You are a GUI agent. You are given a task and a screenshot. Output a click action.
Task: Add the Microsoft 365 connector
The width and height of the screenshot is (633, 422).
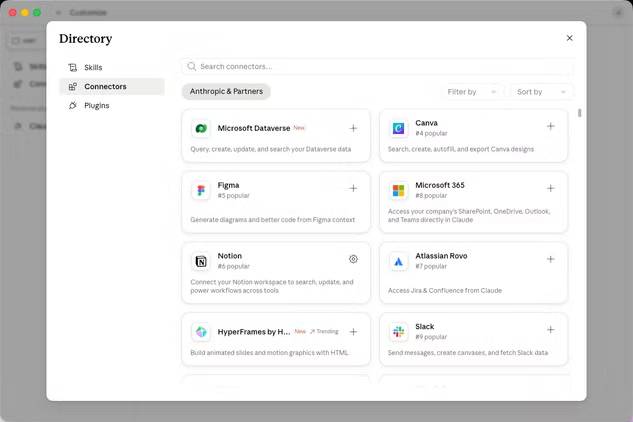[550, 188]
